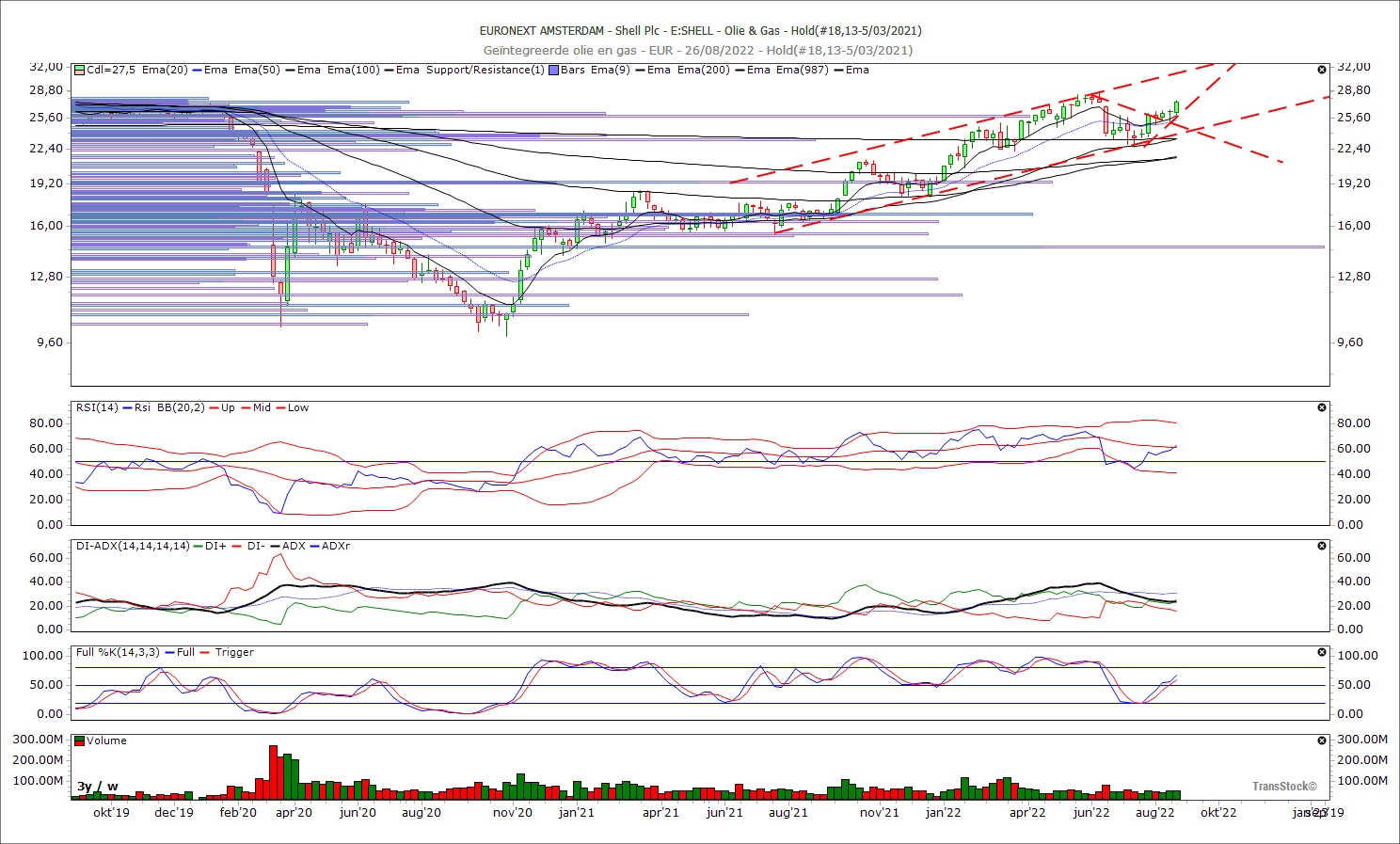Select the Ema(100) legend entry
Viewport: 1400px width, 844px height.
353,70
